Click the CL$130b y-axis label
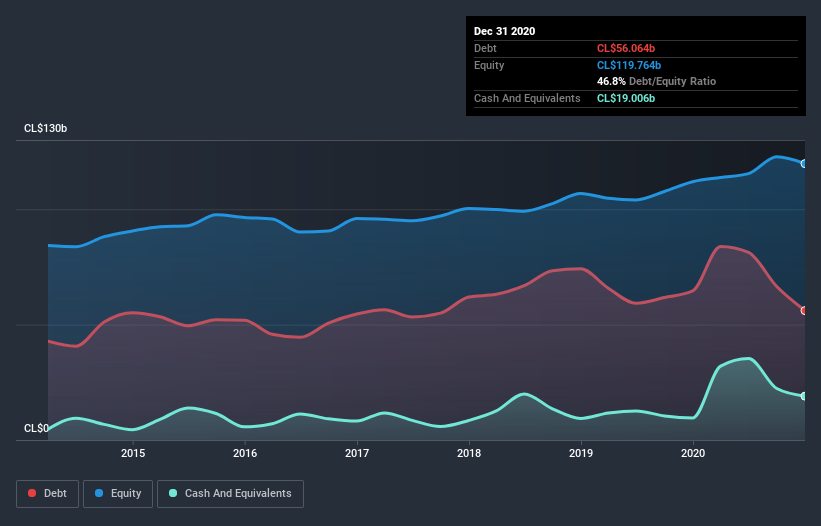The height and width of the screenshot is (526, 821). (46, 128)
